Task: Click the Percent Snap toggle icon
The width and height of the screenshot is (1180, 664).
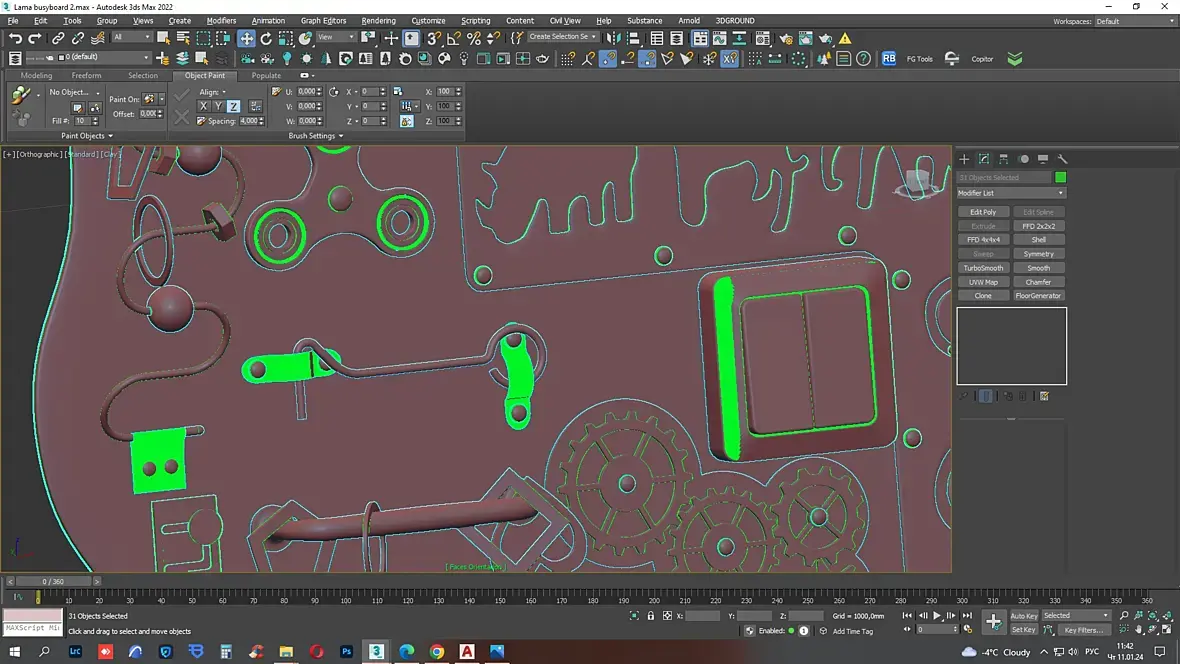Action: pos(474,38)
